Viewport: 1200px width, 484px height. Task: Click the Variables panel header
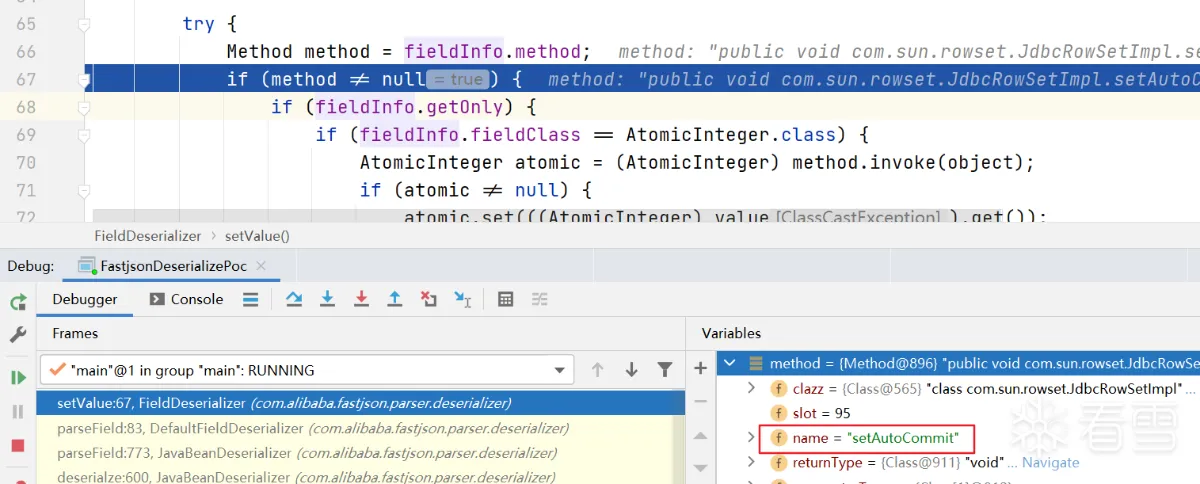click(731, 333)
